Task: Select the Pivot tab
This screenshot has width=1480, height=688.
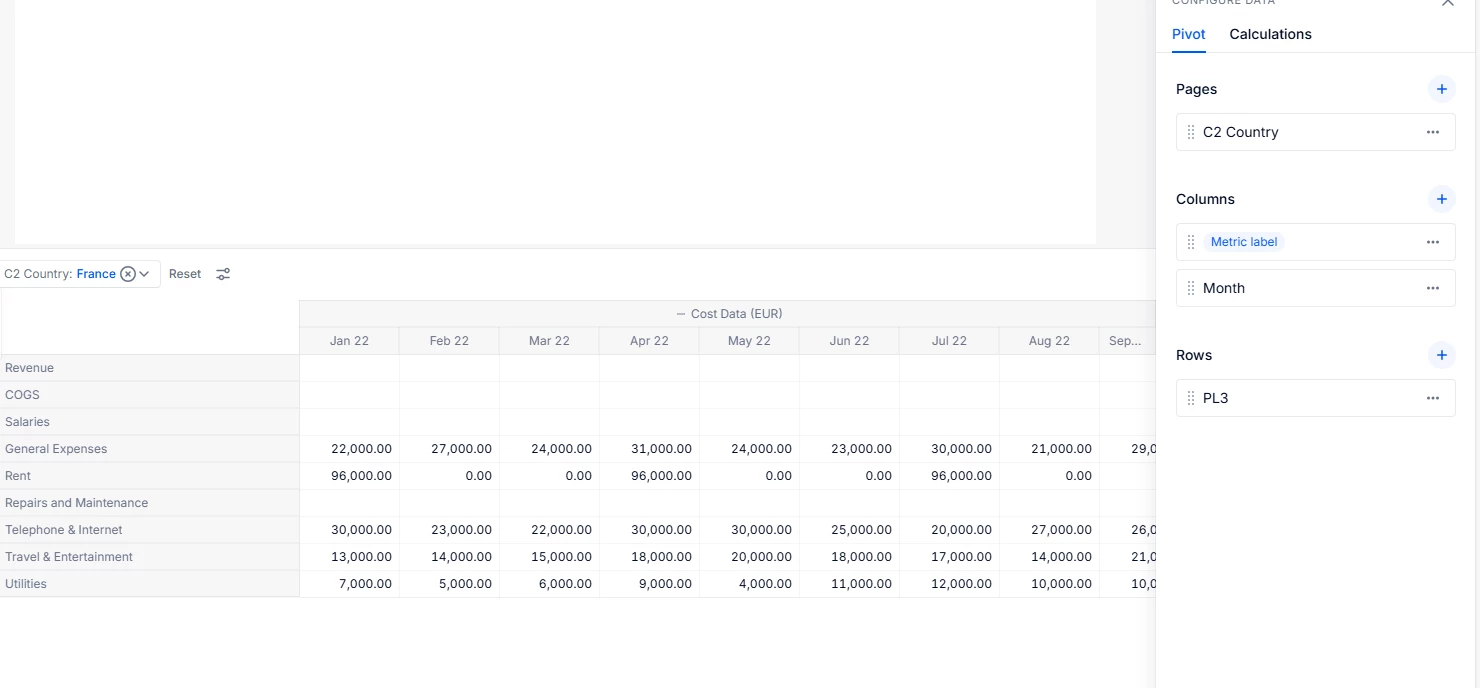Action: (1188, 34)
